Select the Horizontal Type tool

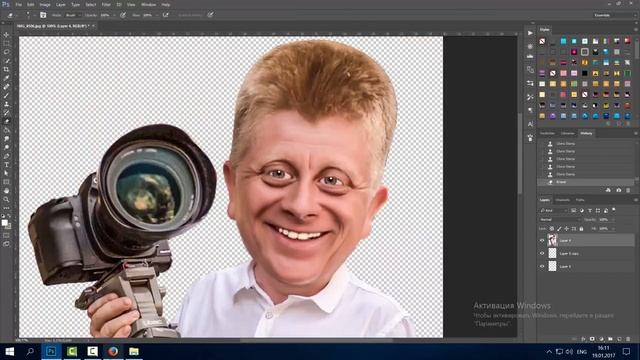[x=6, y=164]
